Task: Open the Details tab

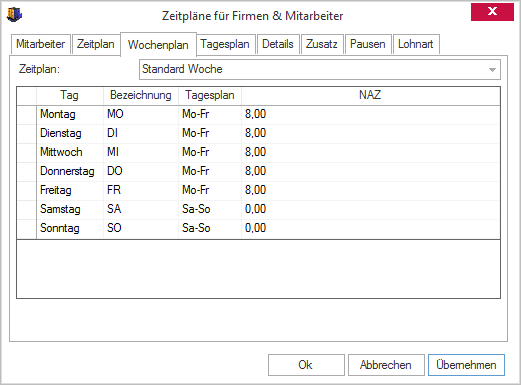Action: point(278,44)
